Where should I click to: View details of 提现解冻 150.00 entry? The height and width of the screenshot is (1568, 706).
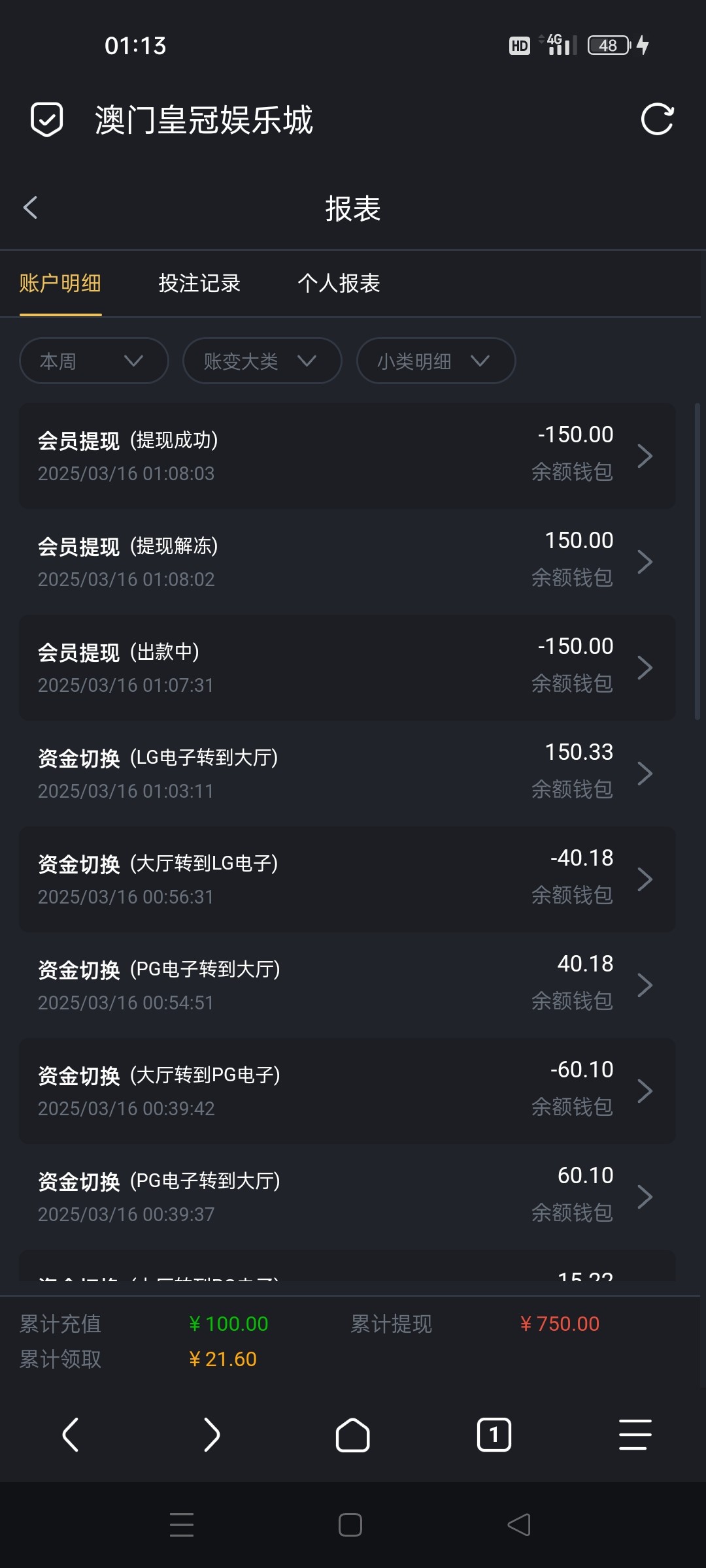[346, 561]
